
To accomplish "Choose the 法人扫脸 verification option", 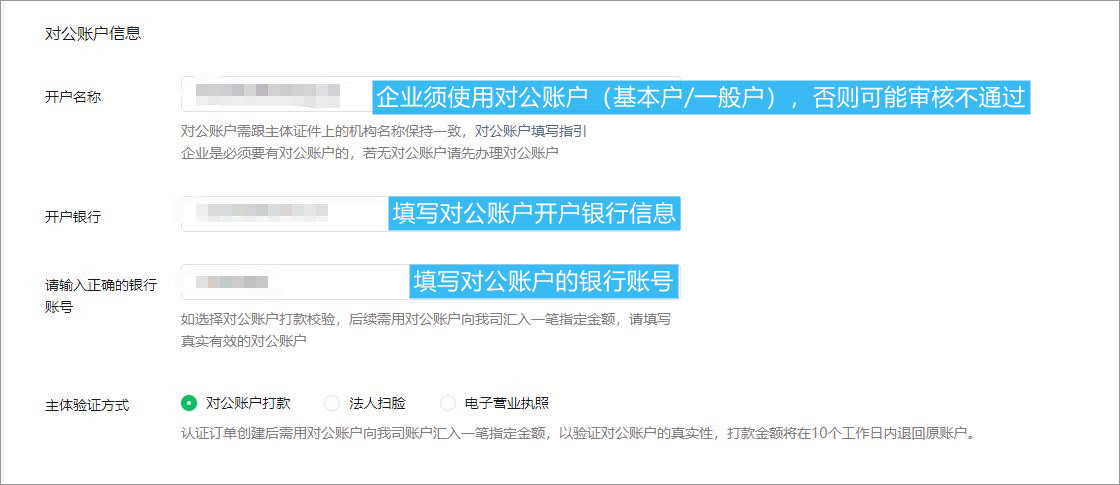I will [x=332, y=403].
